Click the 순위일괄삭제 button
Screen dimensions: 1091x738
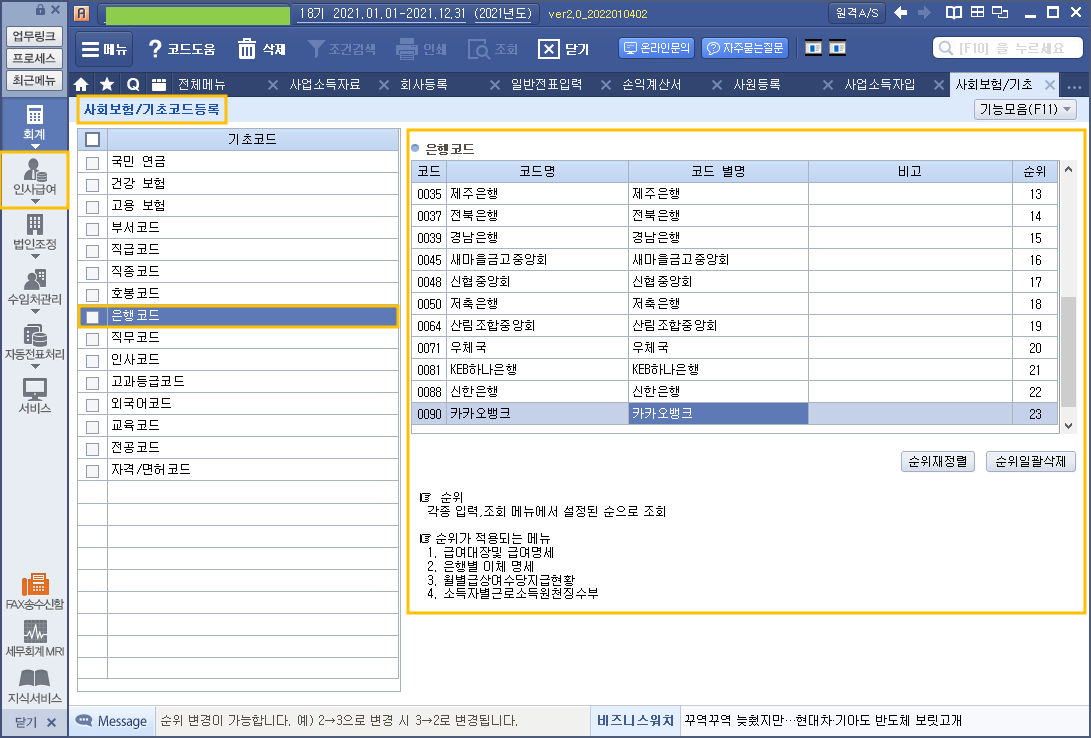pos(1030,461)
